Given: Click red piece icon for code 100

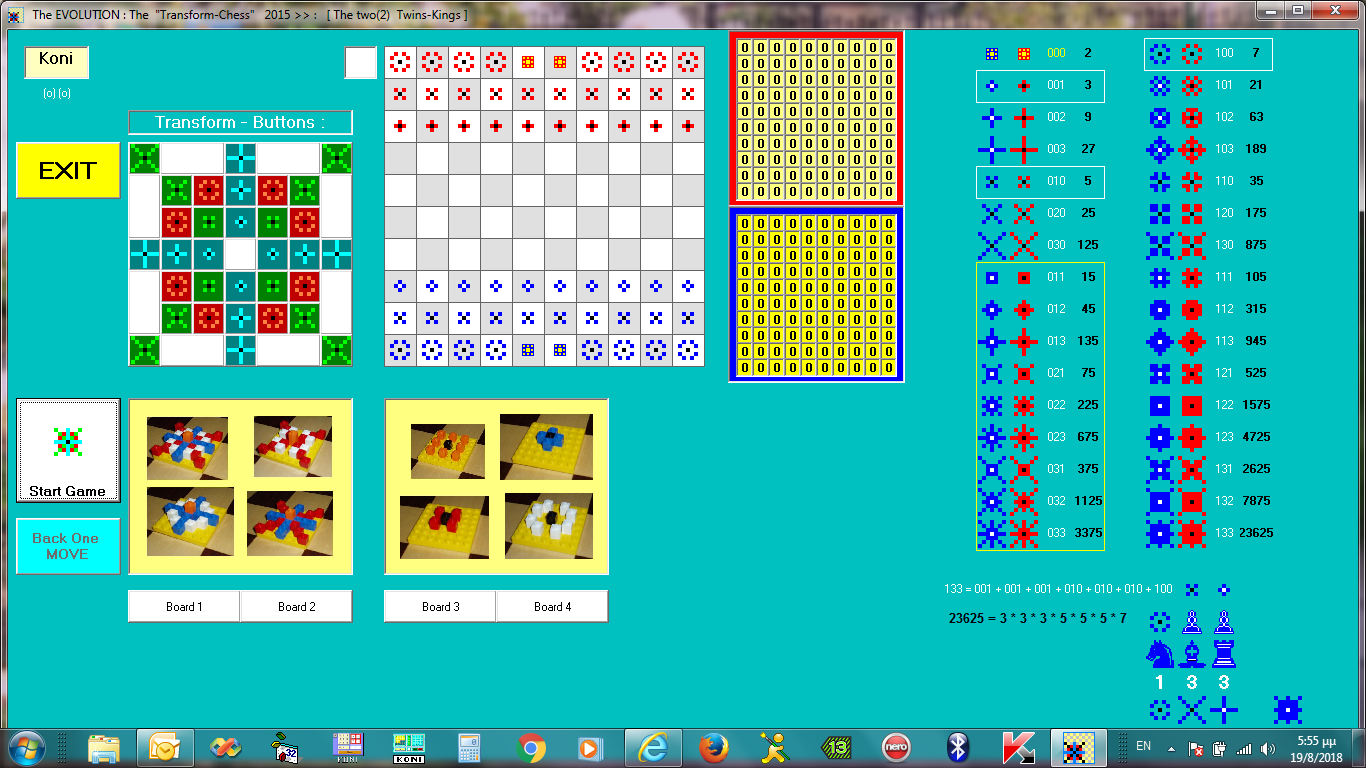Looking at the screenshot, I should [x=1192, y=53].
